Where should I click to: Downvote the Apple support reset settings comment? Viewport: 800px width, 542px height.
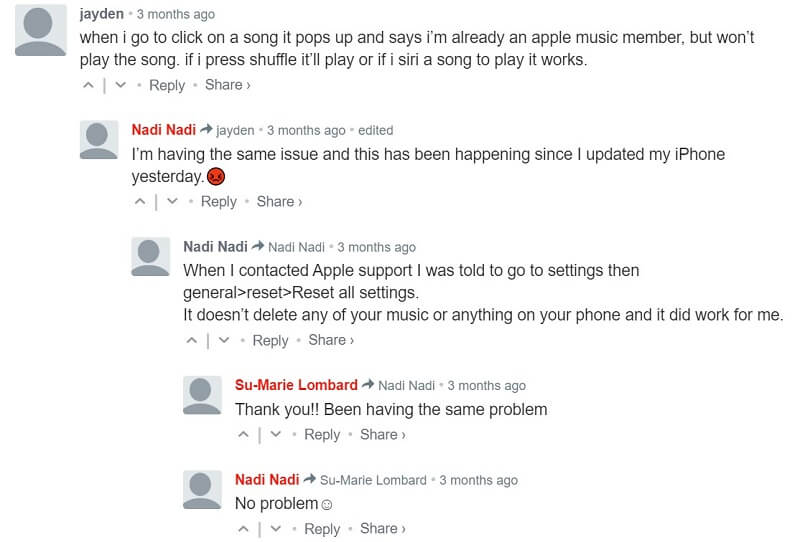coord(225,341)
